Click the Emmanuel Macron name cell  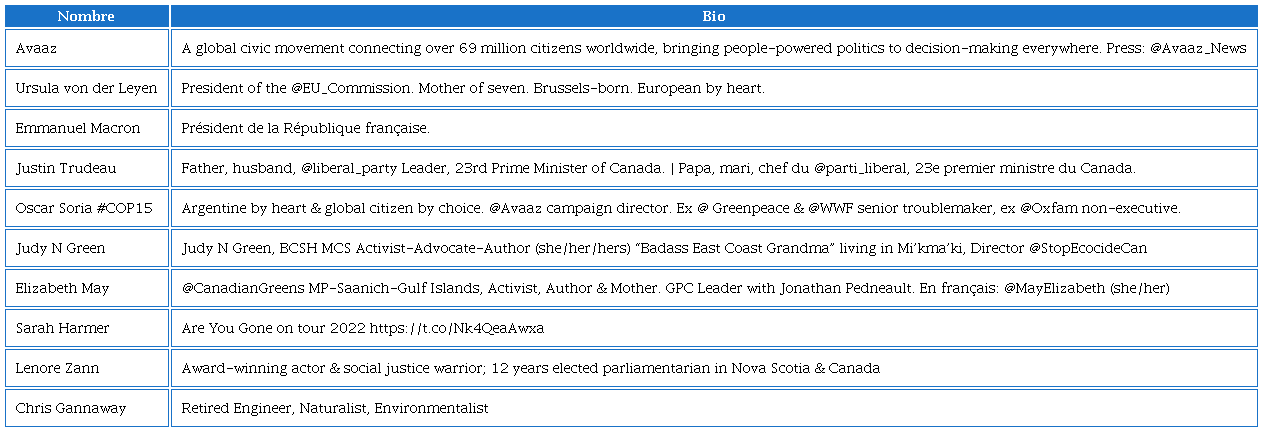pyautogui.click(x=86, y=128)
